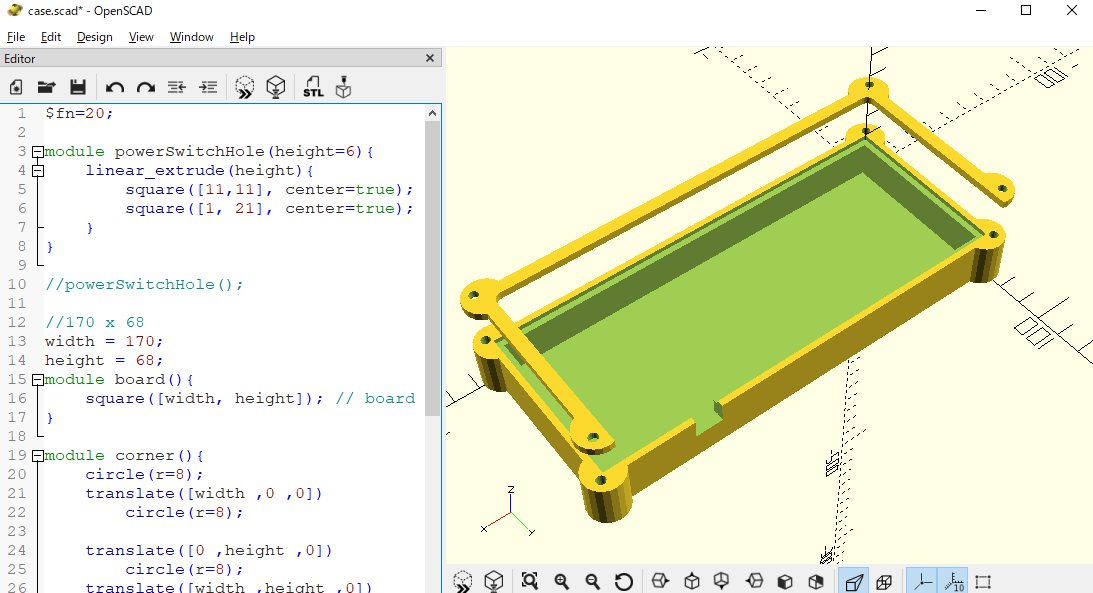Click the Preview icon in viewer toolbar
Image resolution: width=1093 pixels, height=593 pixels.
coord(463,581)
